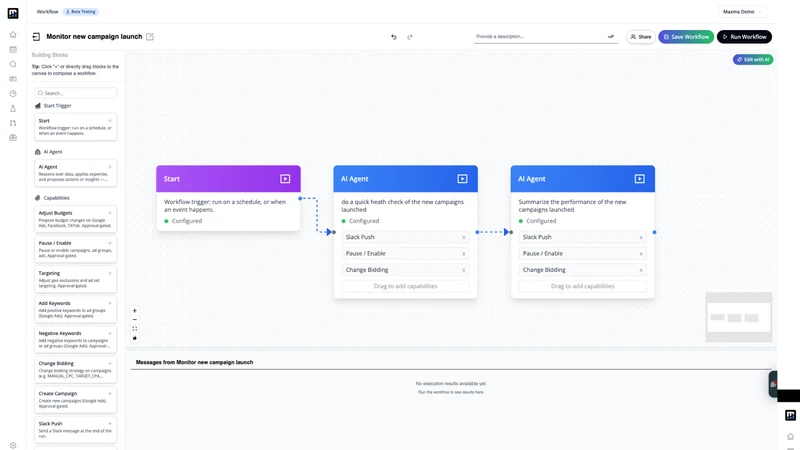The height and width of the screenshot is (450, 800).
Task: Click 'Drag to add capabilities' in Summarize agent
Action: click(583, 286)
